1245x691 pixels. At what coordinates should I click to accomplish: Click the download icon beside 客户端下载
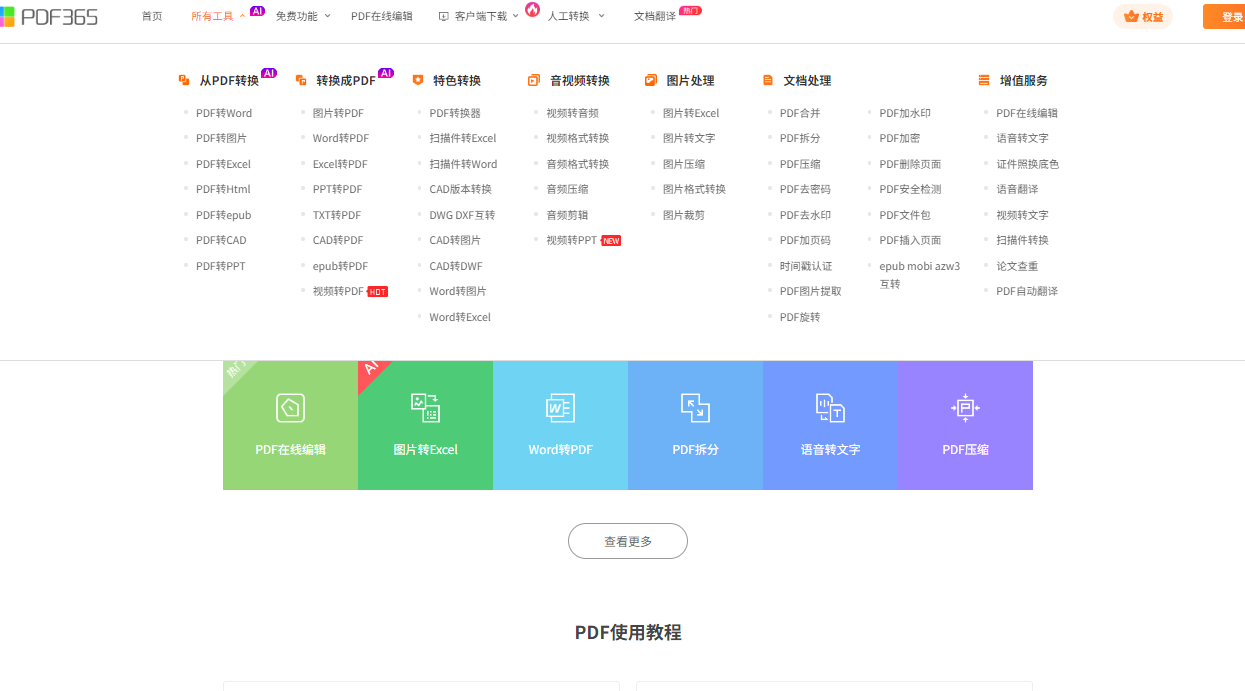pos(443,17)
